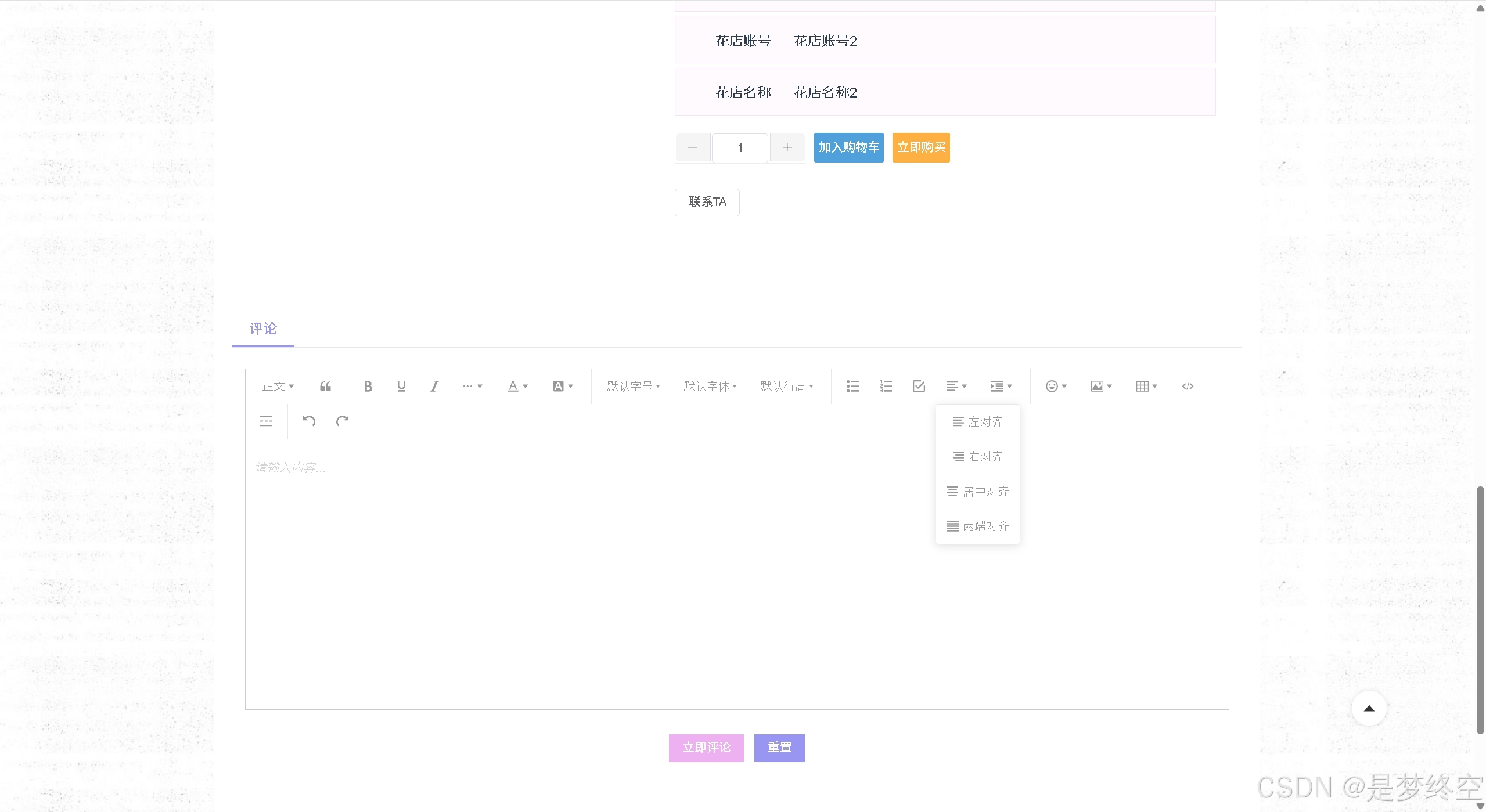The width and height of the screenshot is (1486, 812).
Task: Insert a todo checkbox item
Action: click(917, 386)
